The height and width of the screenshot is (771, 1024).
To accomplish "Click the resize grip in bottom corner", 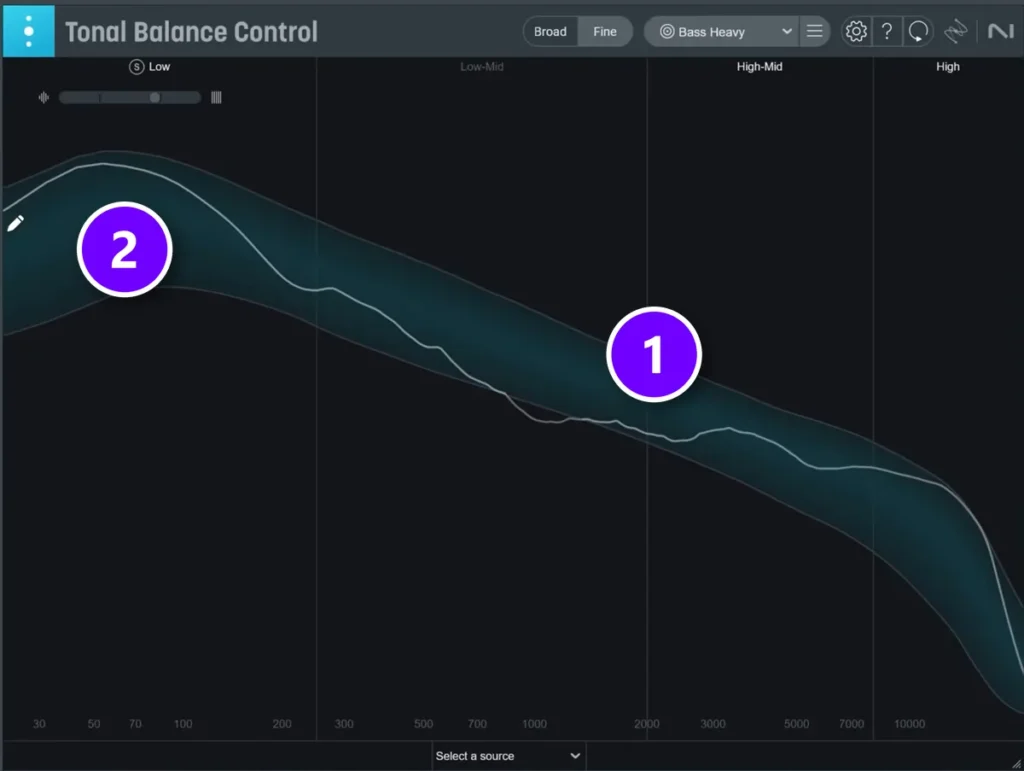I will (x=1016, y=763).
